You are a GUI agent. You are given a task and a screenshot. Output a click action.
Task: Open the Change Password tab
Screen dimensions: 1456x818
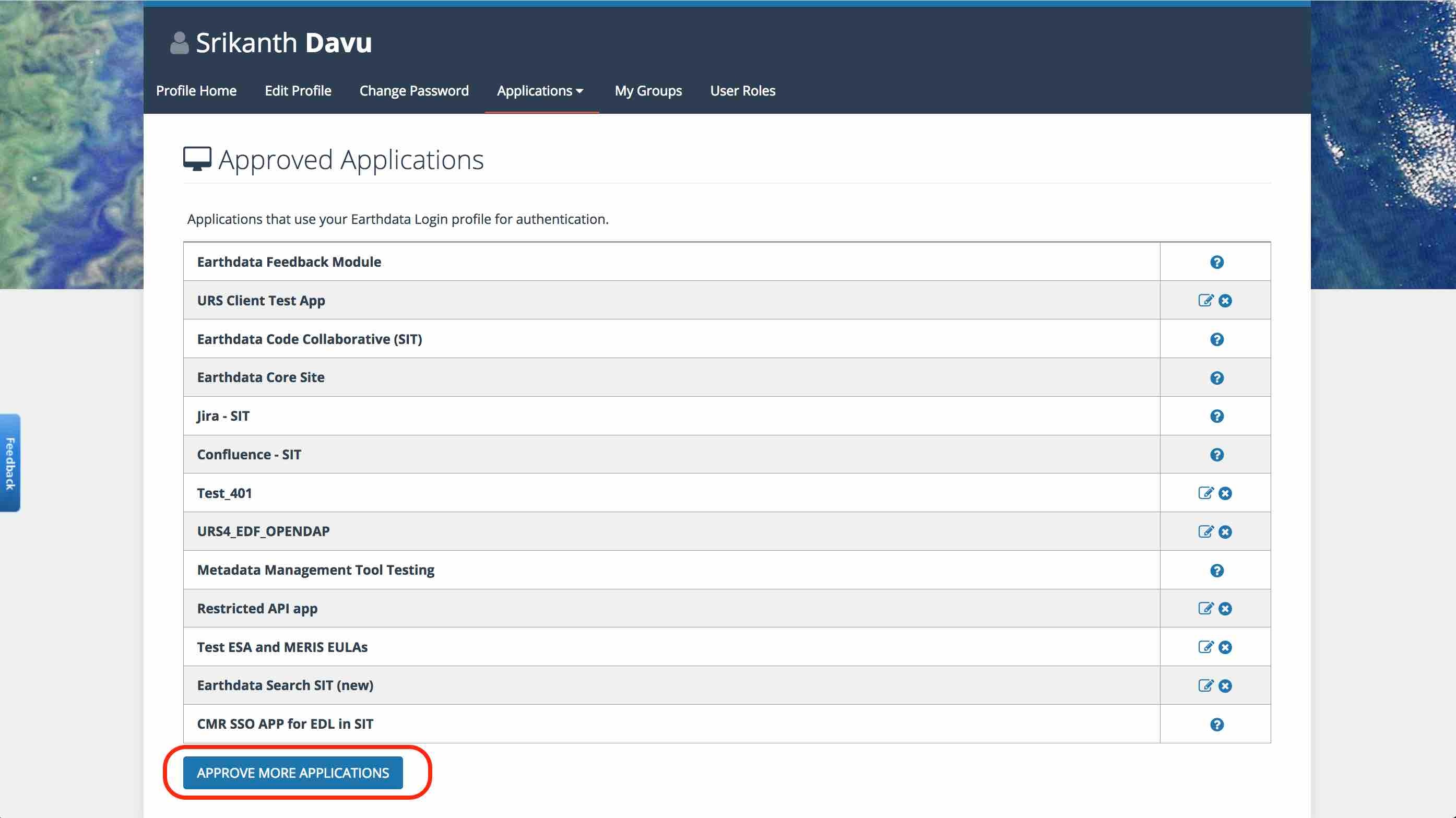coord(414,90)
